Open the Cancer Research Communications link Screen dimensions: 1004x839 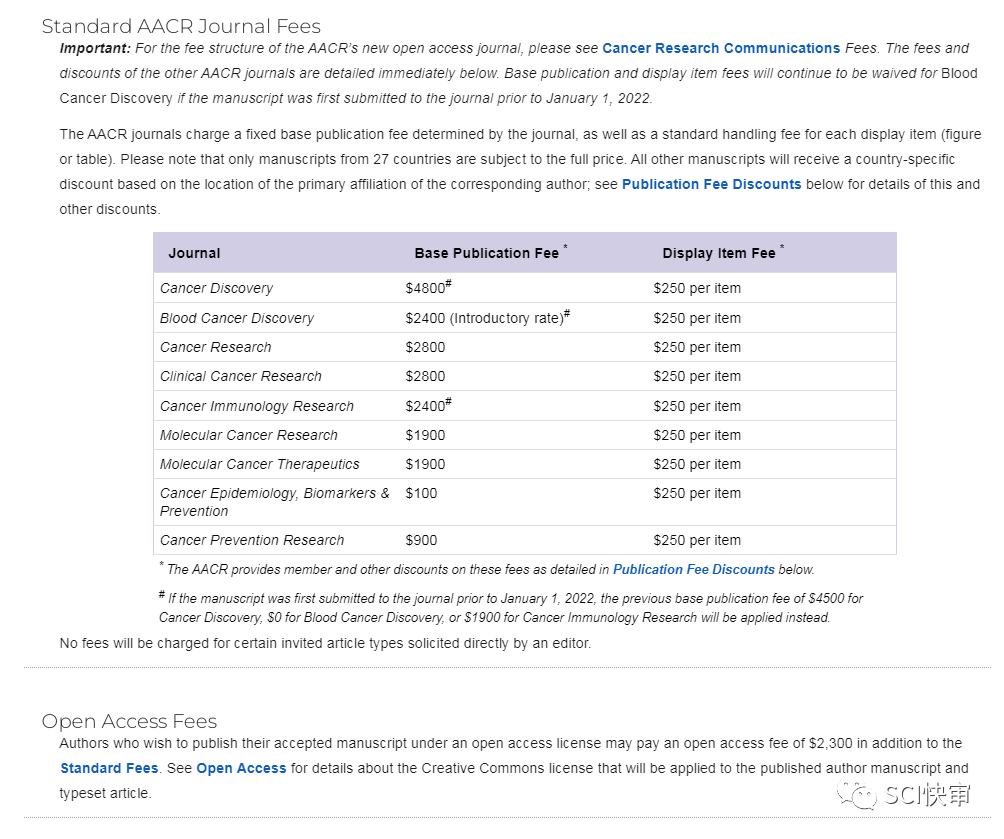pos(720,48)
